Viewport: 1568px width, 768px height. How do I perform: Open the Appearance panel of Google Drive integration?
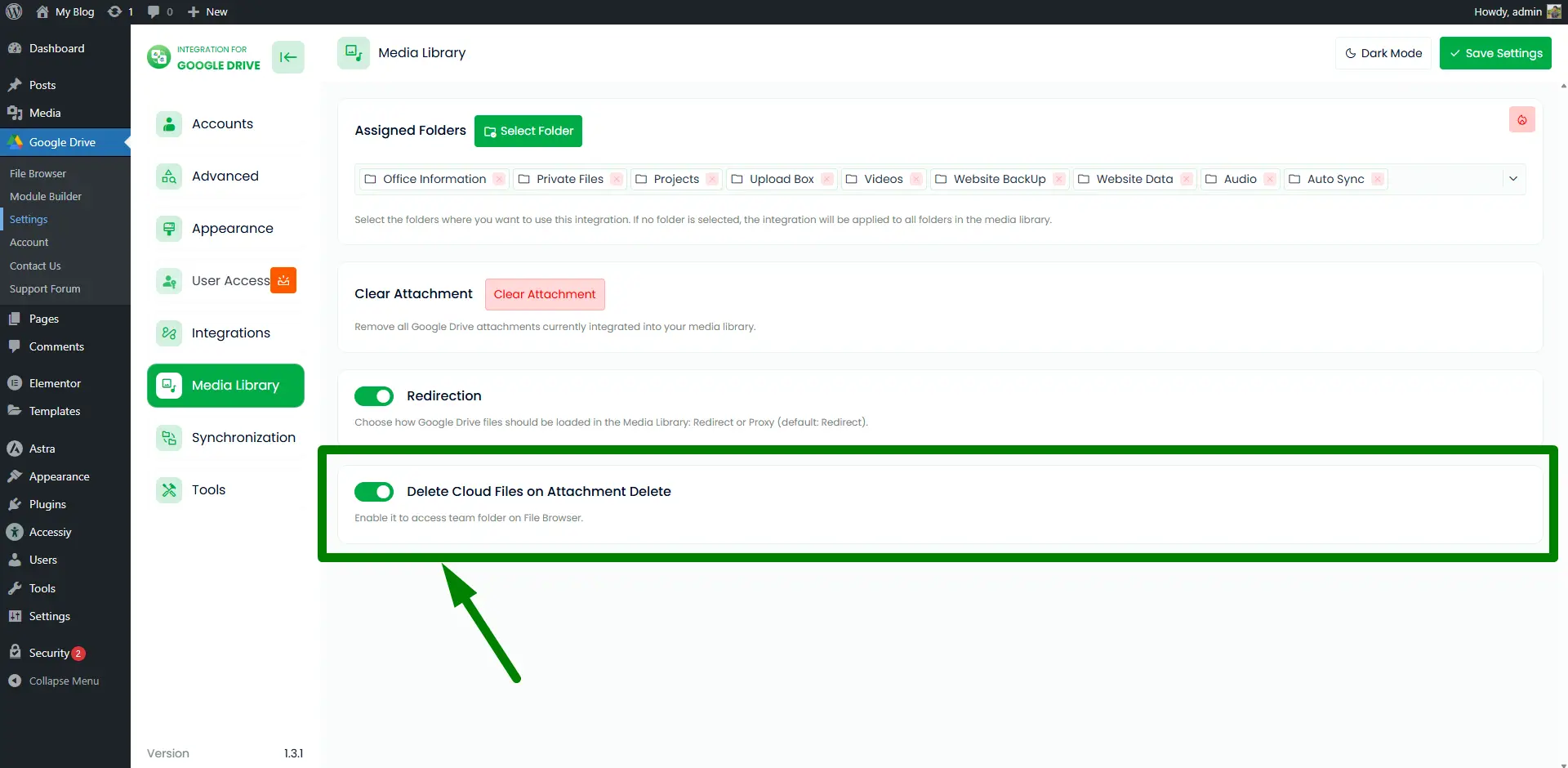(x=232, y=228)
